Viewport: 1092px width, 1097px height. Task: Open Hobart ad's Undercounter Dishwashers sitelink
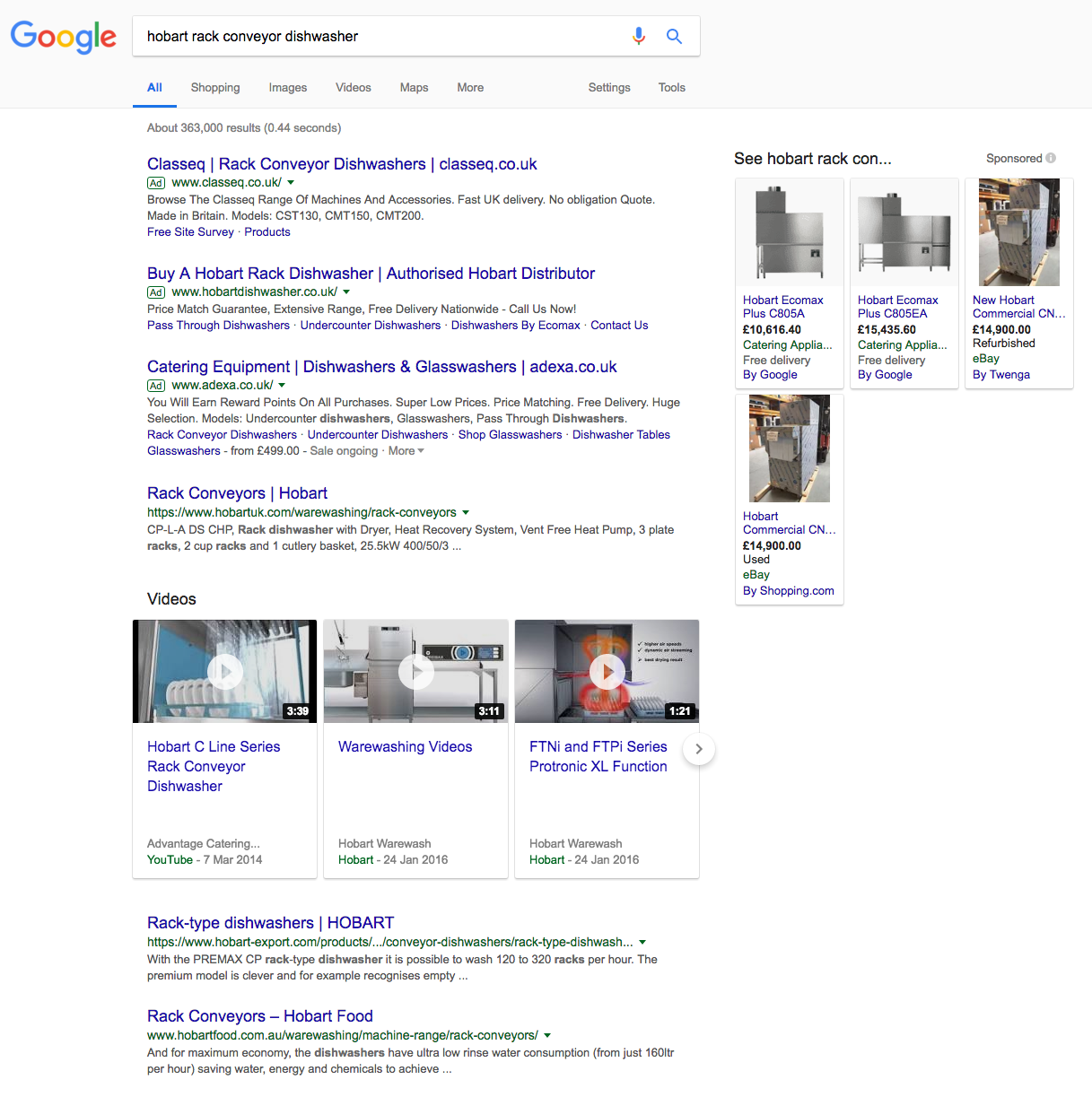click(371, 326)
